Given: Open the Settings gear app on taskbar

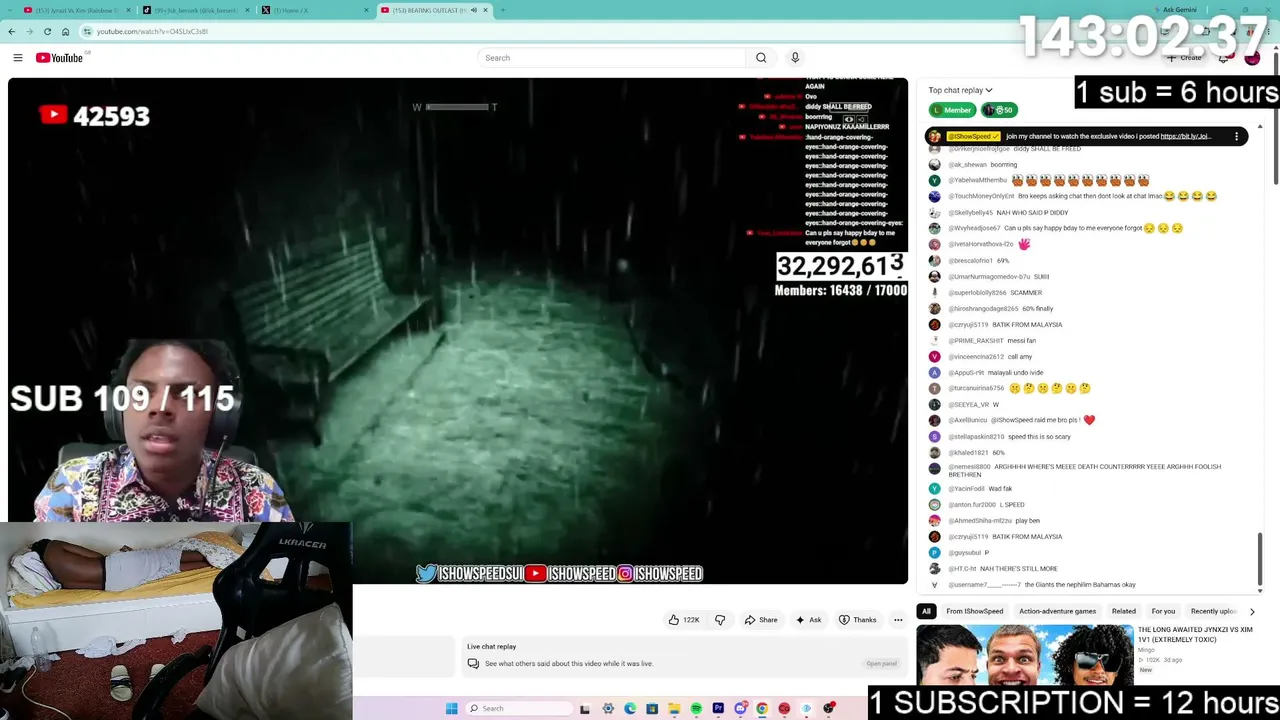Looking at the screenshot, I should (608, 709).
